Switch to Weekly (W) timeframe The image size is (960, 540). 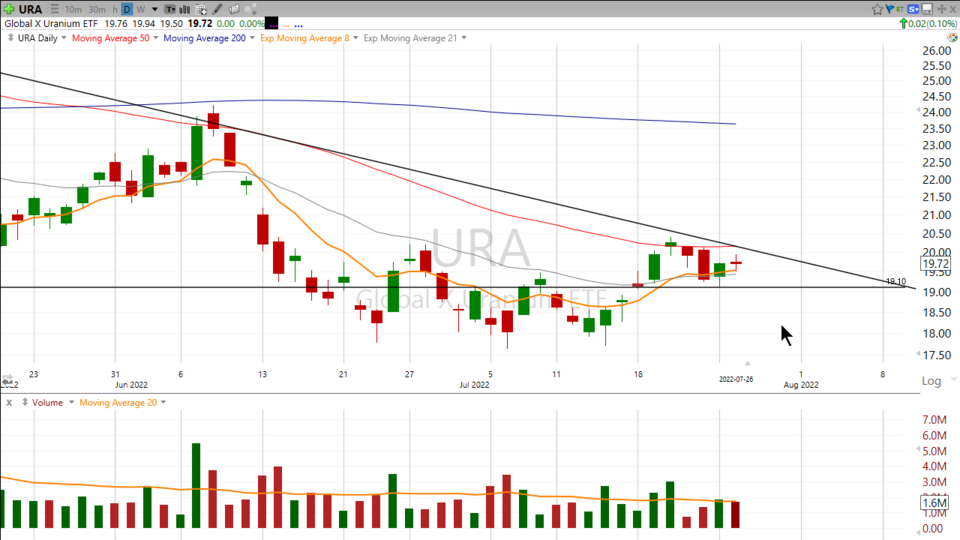140,9
